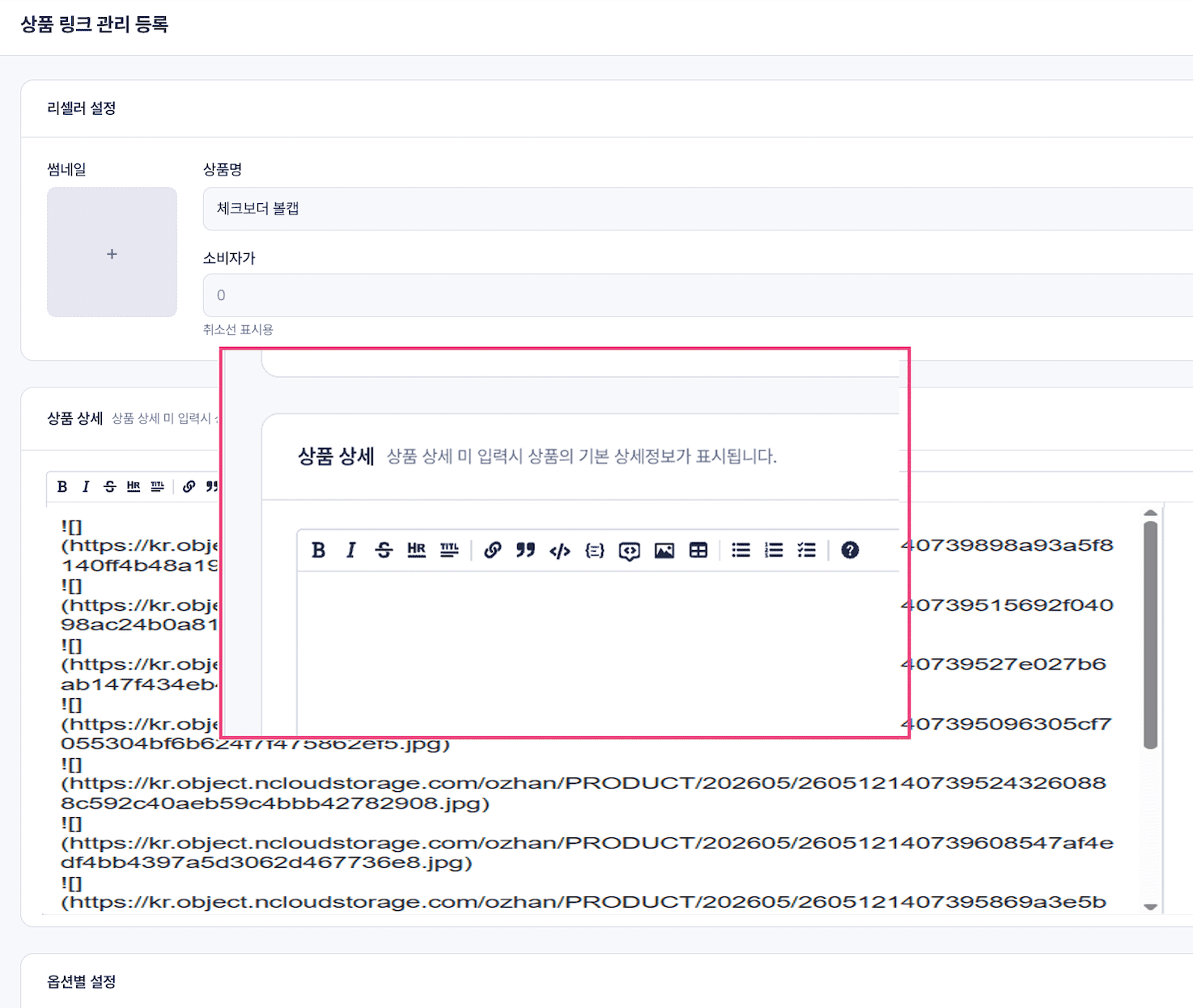Apply numbered list formatting
The image size is (1193, 1008).
click(x=774, y=551)
